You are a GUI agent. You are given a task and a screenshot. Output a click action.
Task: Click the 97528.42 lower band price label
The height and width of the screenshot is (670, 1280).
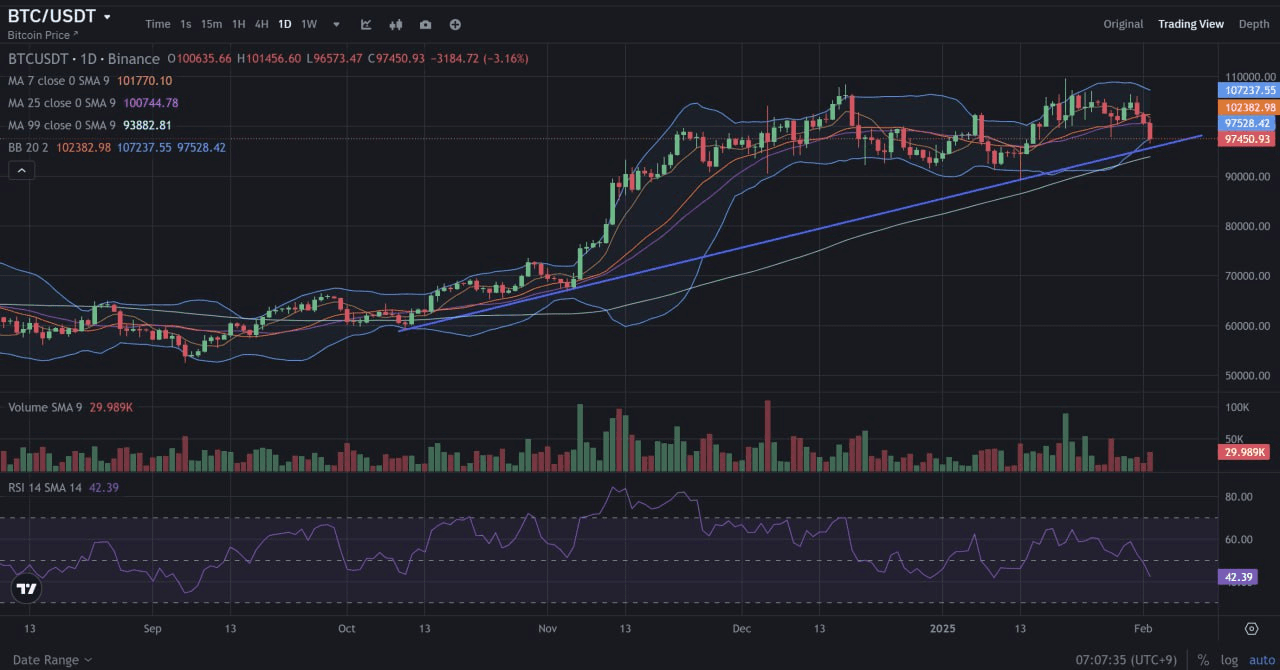tap(1248, 123)
